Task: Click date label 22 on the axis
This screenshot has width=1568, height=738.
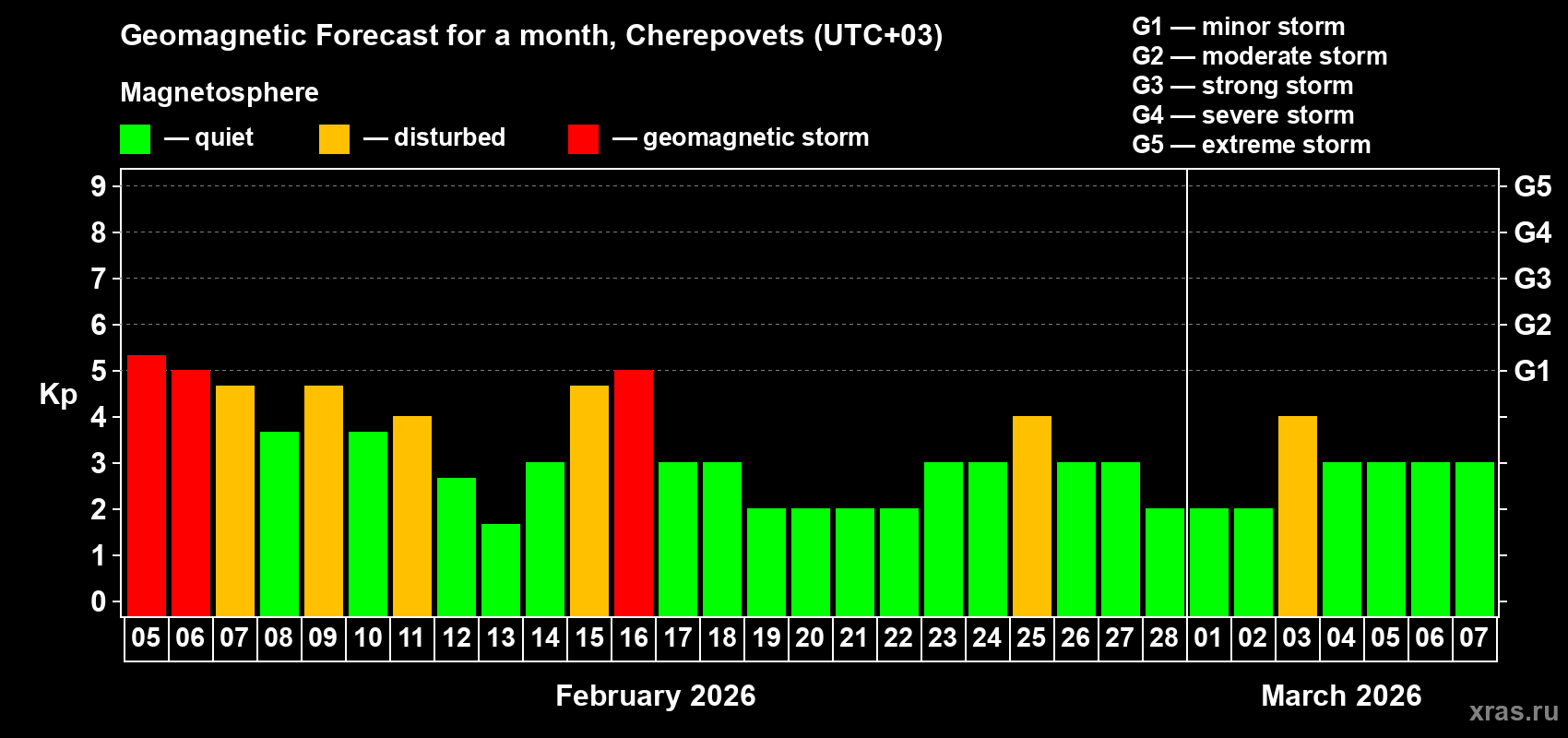Action: tap(898, 638)
